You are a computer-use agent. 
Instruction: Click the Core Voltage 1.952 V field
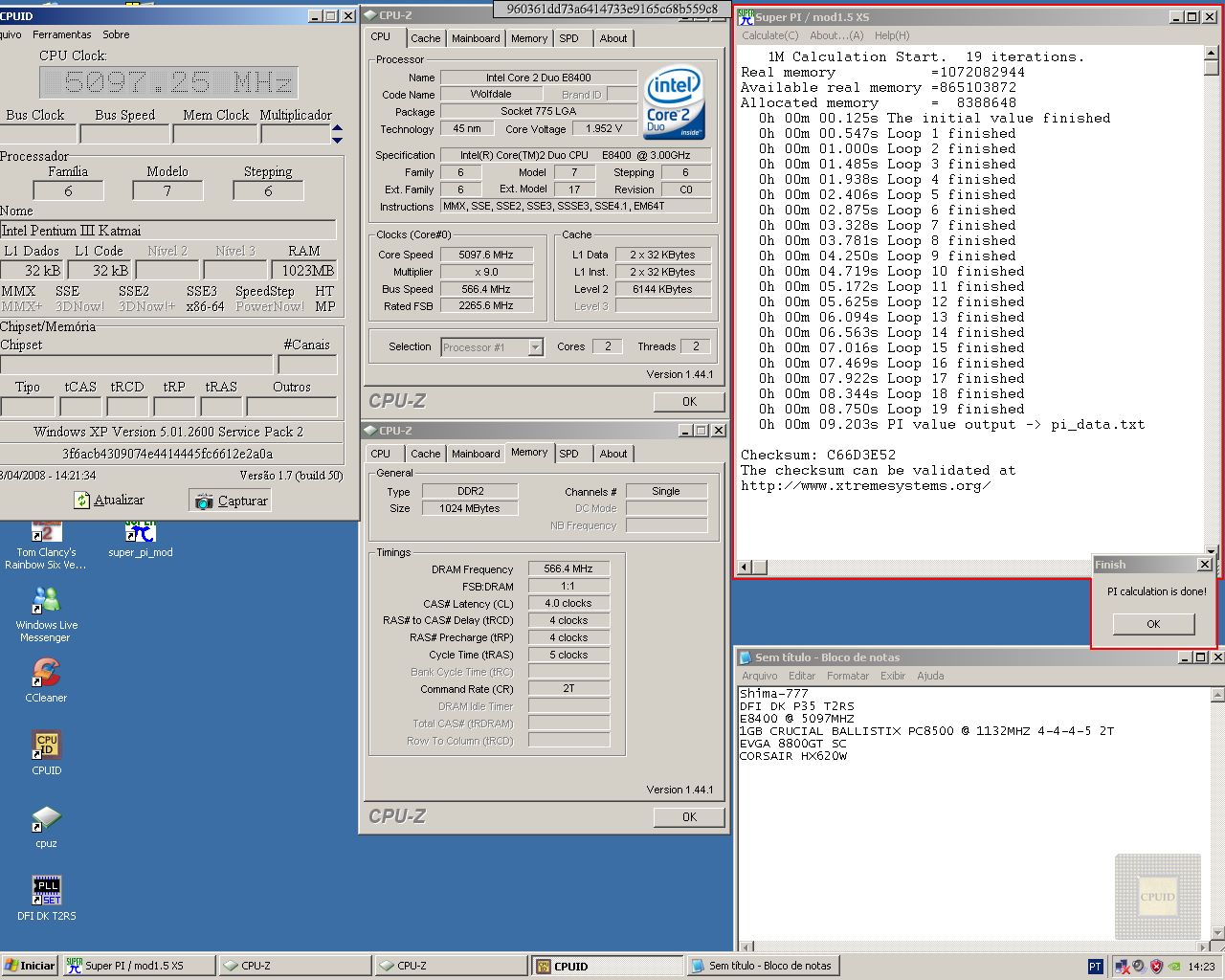tap(604, 128)
